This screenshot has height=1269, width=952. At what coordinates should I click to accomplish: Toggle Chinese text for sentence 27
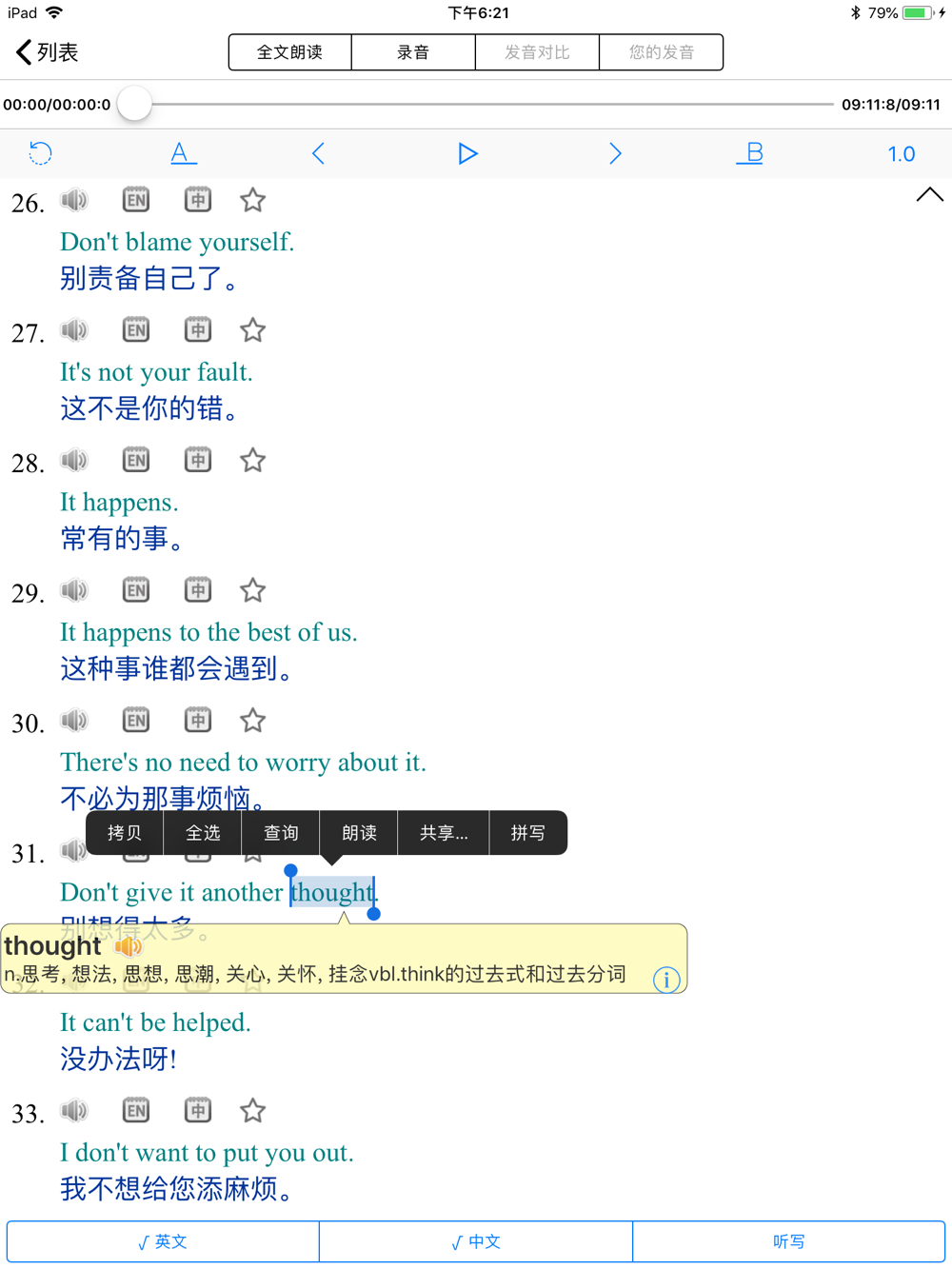[x=198, y=330]
